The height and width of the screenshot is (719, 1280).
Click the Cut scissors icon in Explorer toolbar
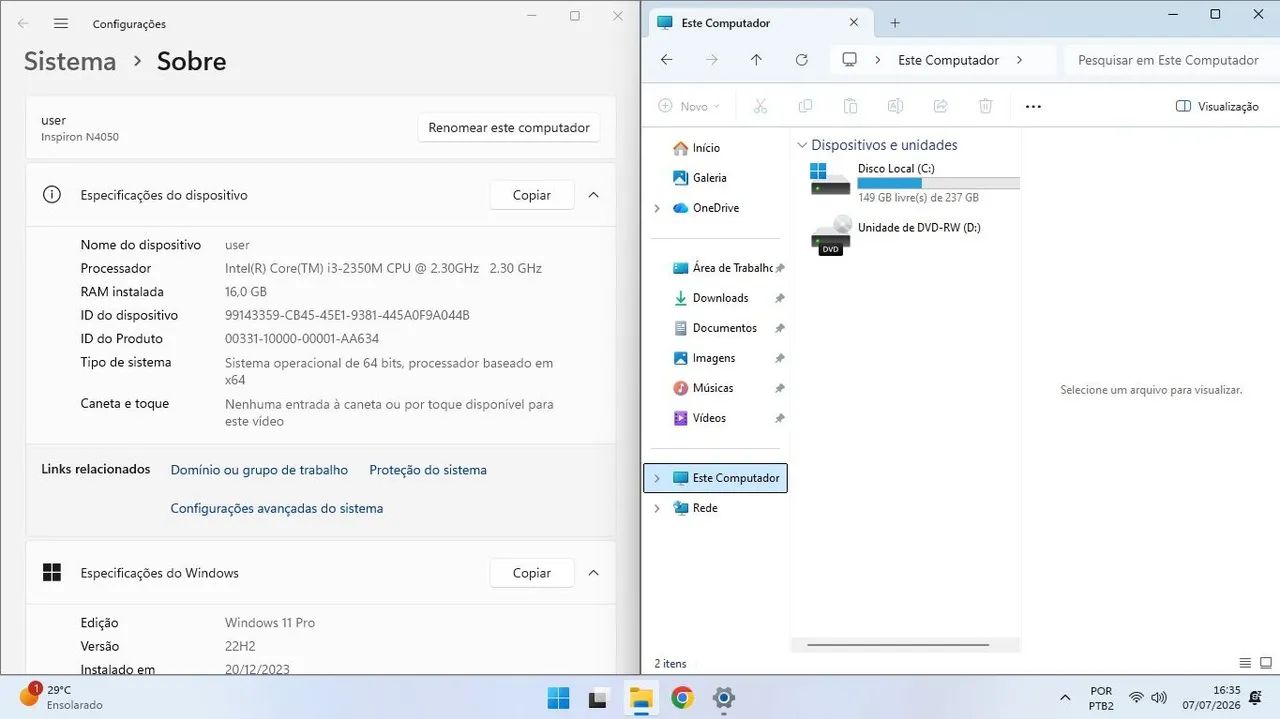click(x=760, y=106)
